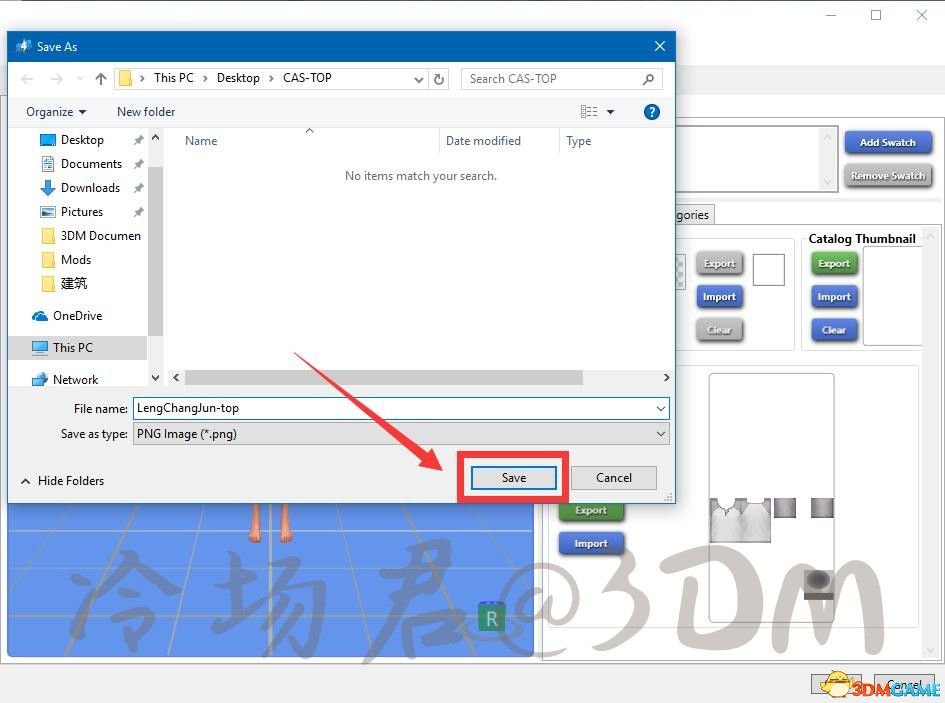Sort by the Date modified column
This screenshot has width=945, height=703.
pos(483,141)
